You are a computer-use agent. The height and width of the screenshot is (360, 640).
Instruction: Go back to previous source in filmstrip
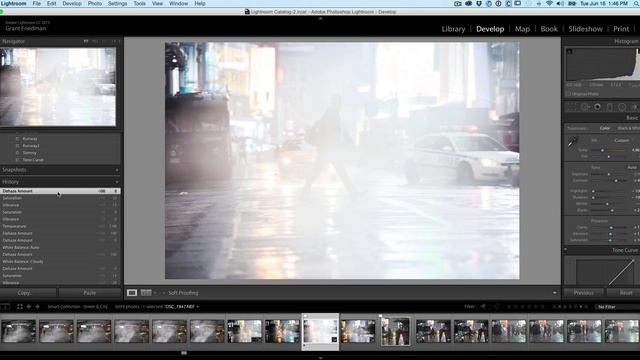(x=29, y=307)
